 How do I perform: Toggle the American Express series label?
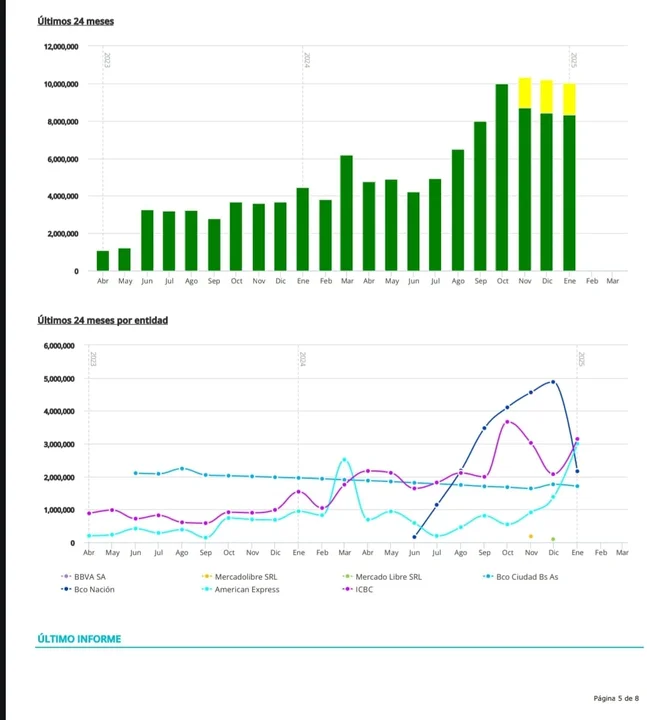tap(247, 590)
